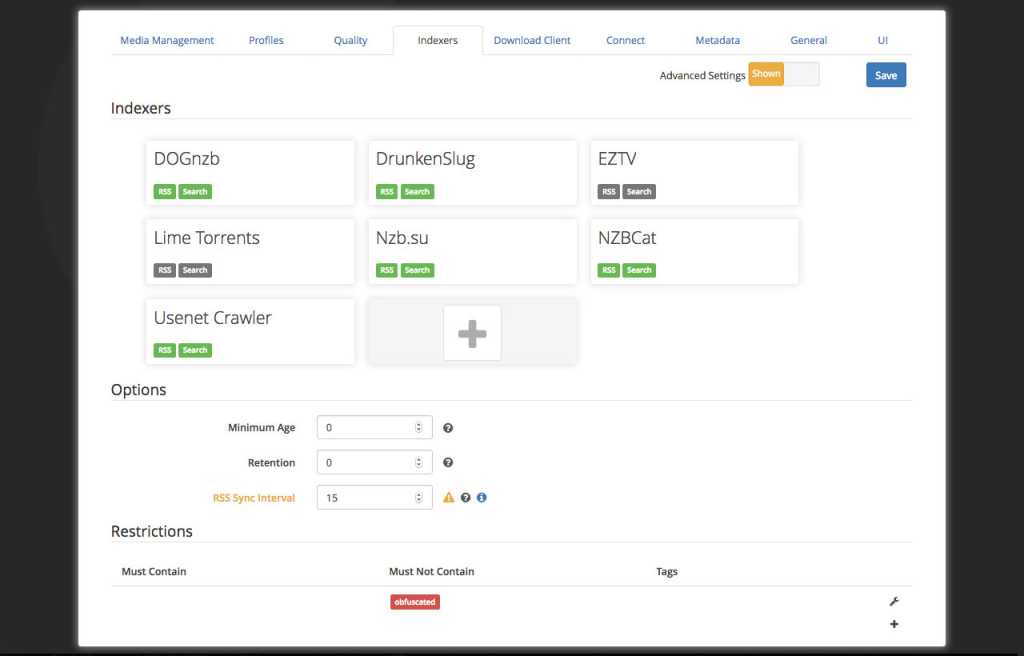Open the DrunkenSlug indexer card
The height and width of the screenshot is (656, 1024).
[472, 172]
